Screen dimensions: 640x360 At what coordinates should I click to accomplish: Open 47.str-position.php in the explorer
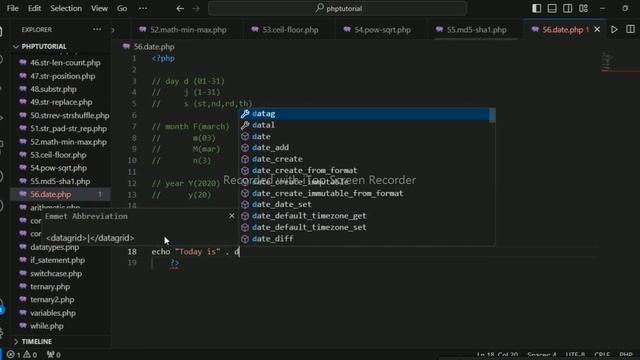coord(62,76)
